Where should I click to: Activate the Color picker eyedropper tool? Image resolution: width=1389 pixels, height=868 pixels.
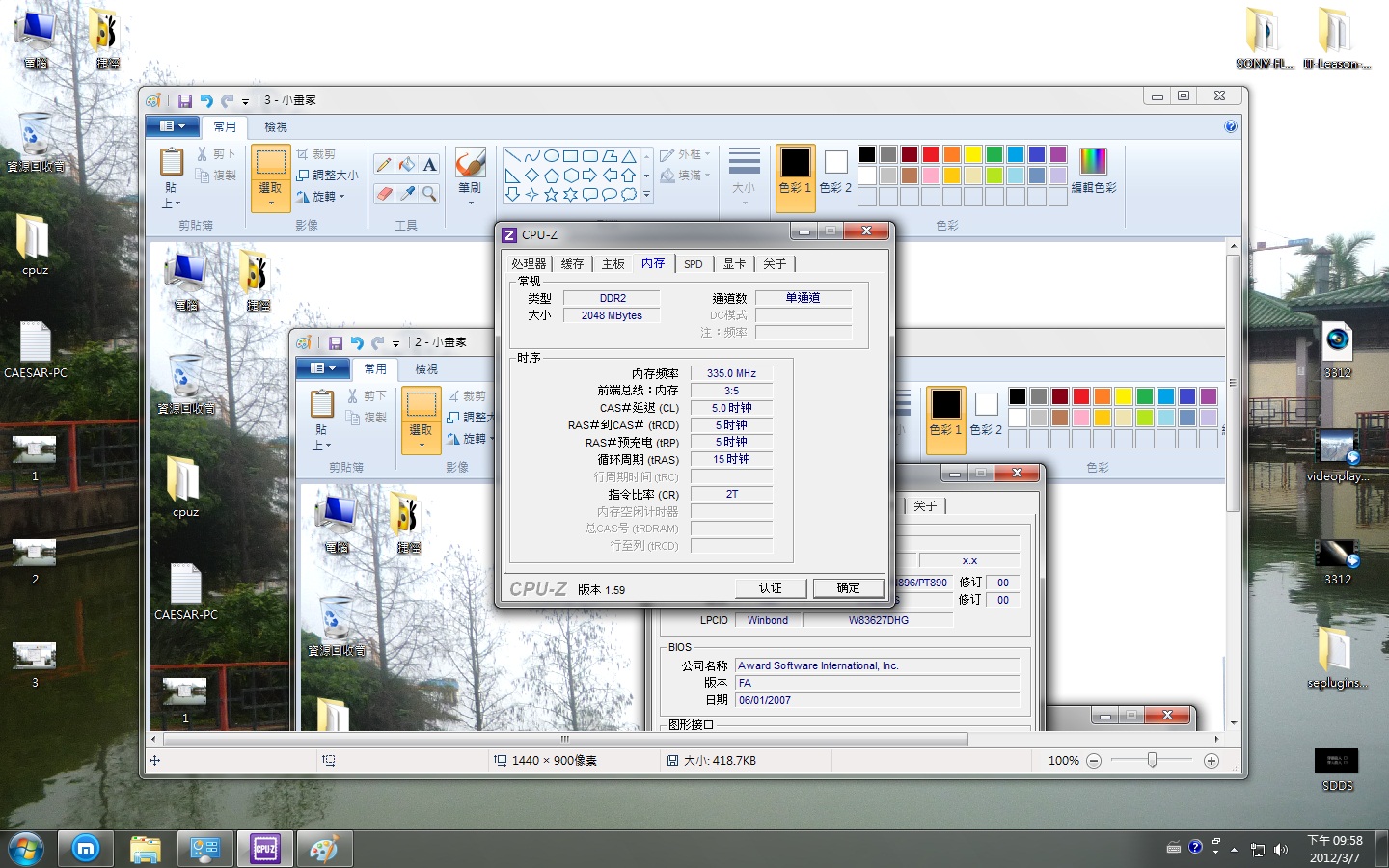click(x=407, y=193)
